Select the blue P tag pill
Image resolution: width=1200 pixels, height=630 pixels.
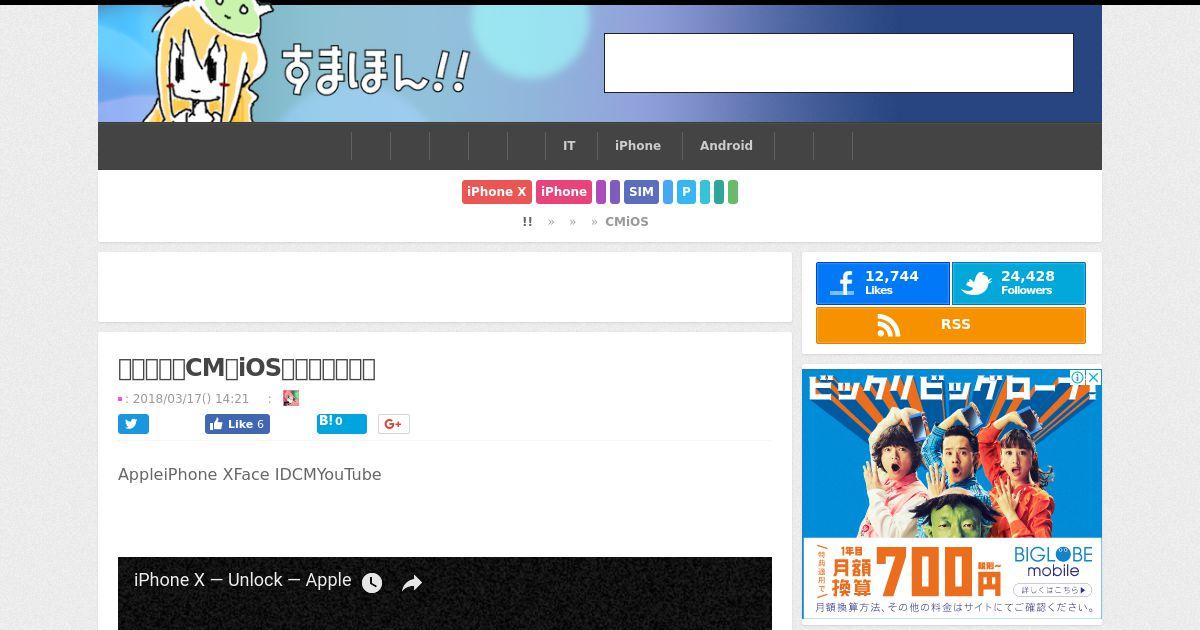coord(686,192)
